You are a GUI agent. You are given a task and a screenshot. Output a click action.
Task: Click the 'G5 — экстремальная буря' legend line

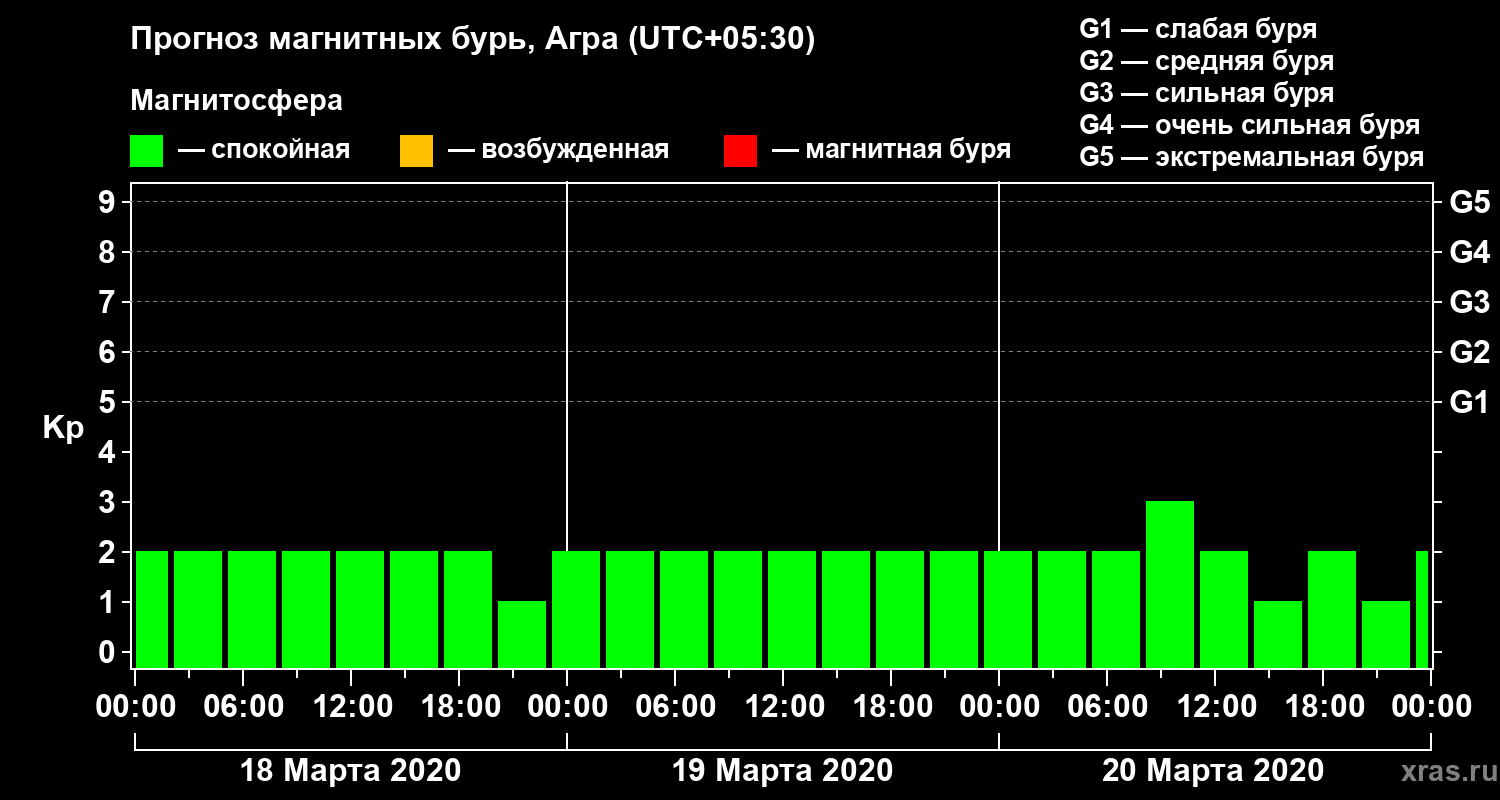pos(1251,158)
